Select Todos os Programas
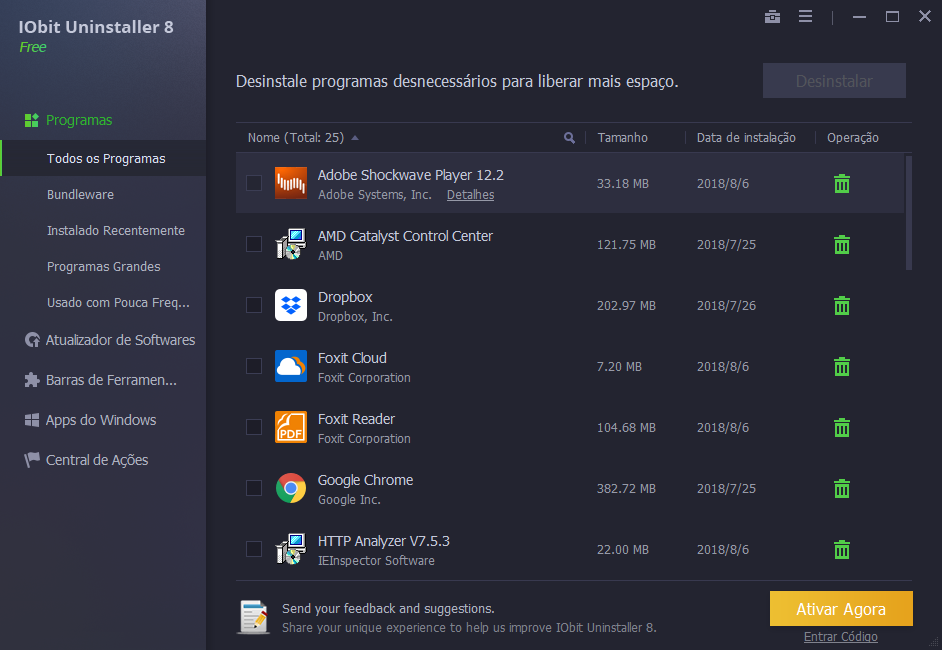942x650 pixels. coord(103,159)
